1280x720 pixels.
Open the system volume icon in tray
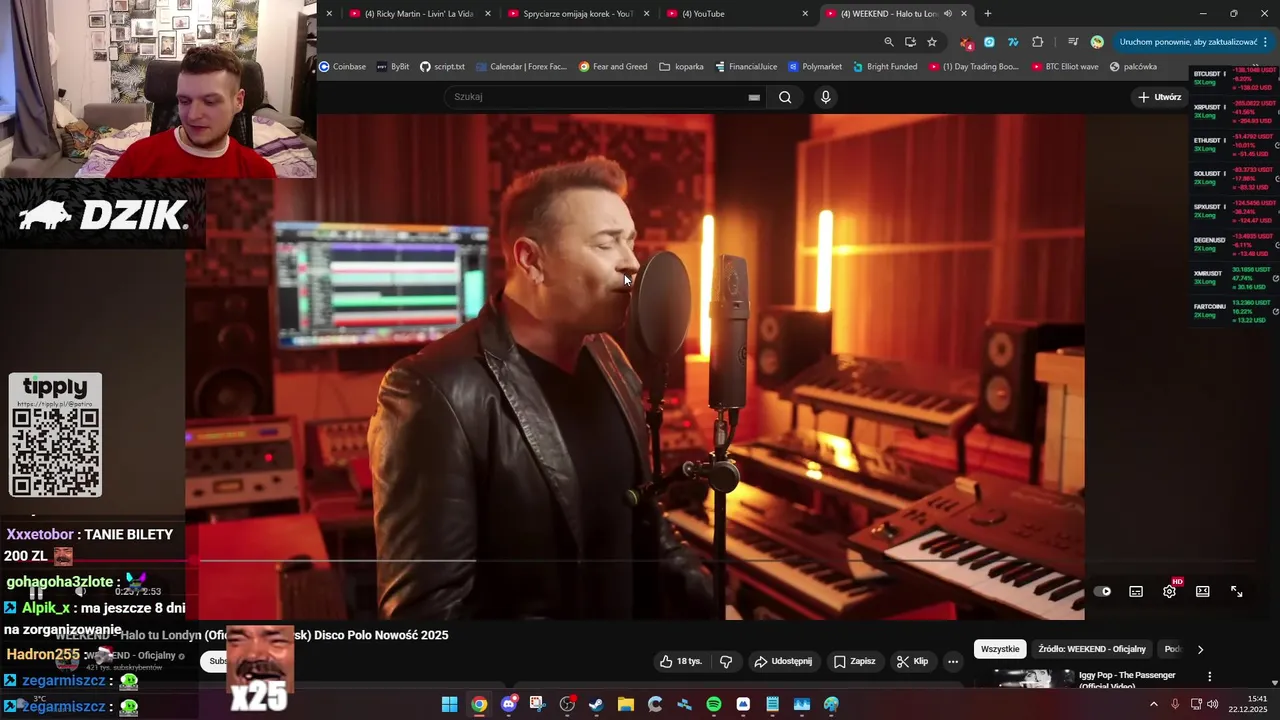[1212, 704]
